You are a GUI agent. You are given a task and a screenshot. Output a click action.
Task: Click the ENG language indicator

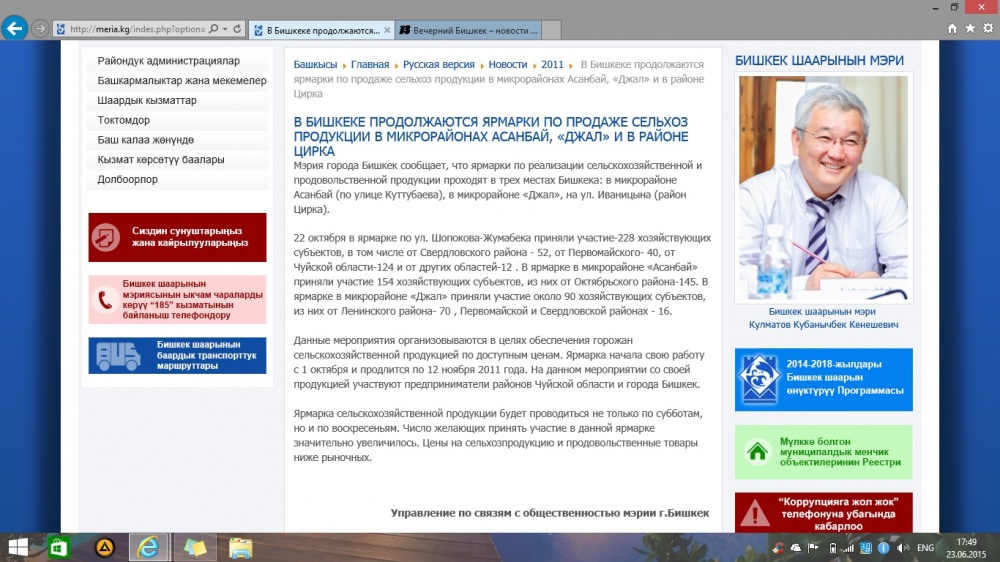click(x=925, y=548)
